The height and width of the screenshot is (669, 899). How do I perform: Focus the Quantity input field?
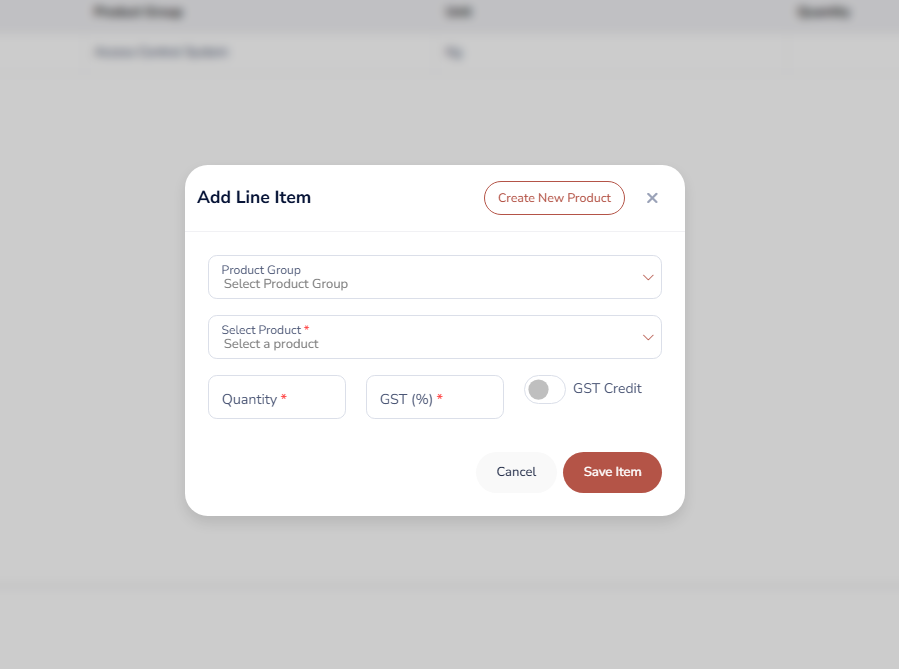(x=277, y=397)
